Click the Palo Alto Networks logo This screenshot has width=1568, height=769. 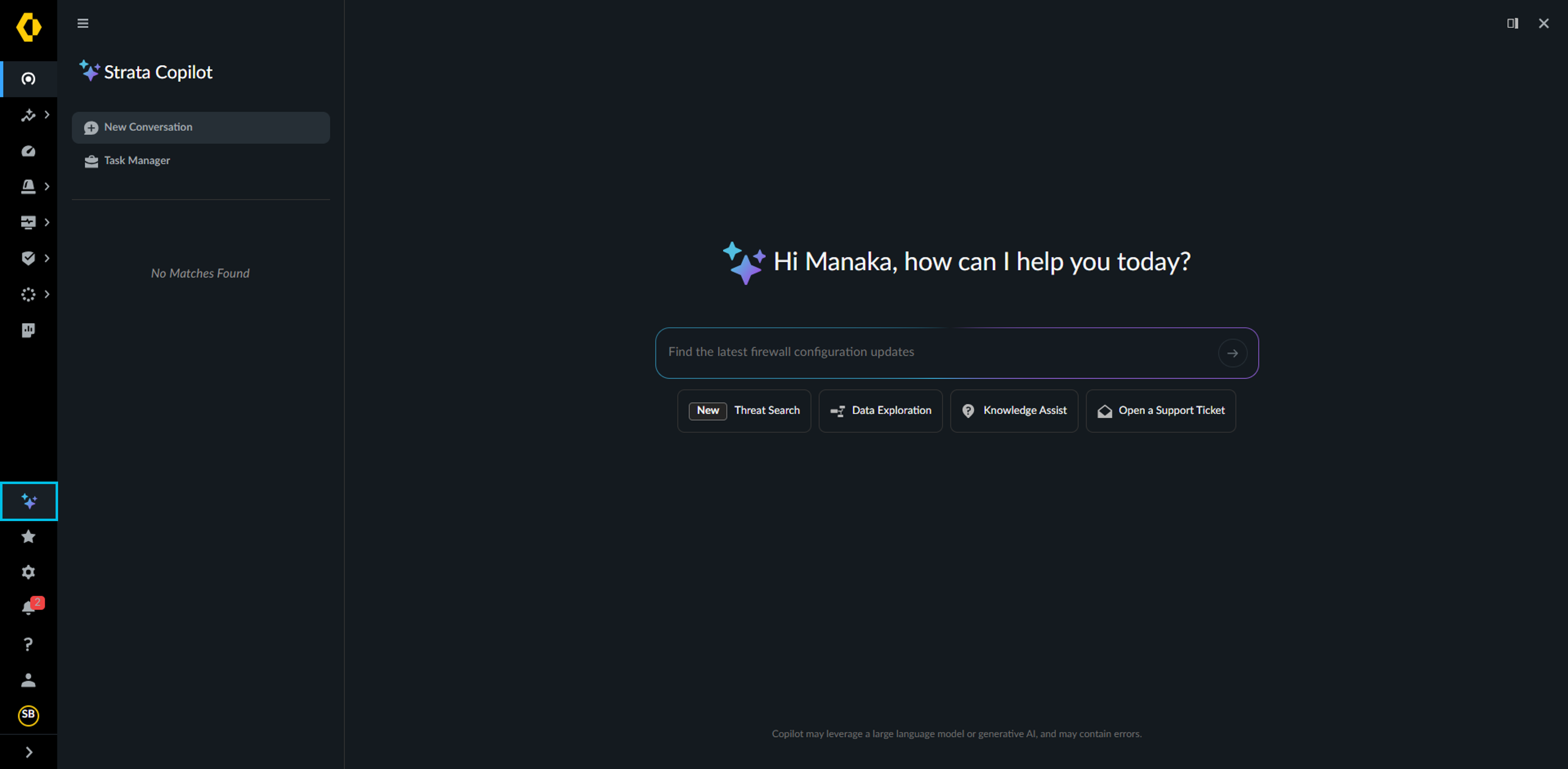point(29,27)
